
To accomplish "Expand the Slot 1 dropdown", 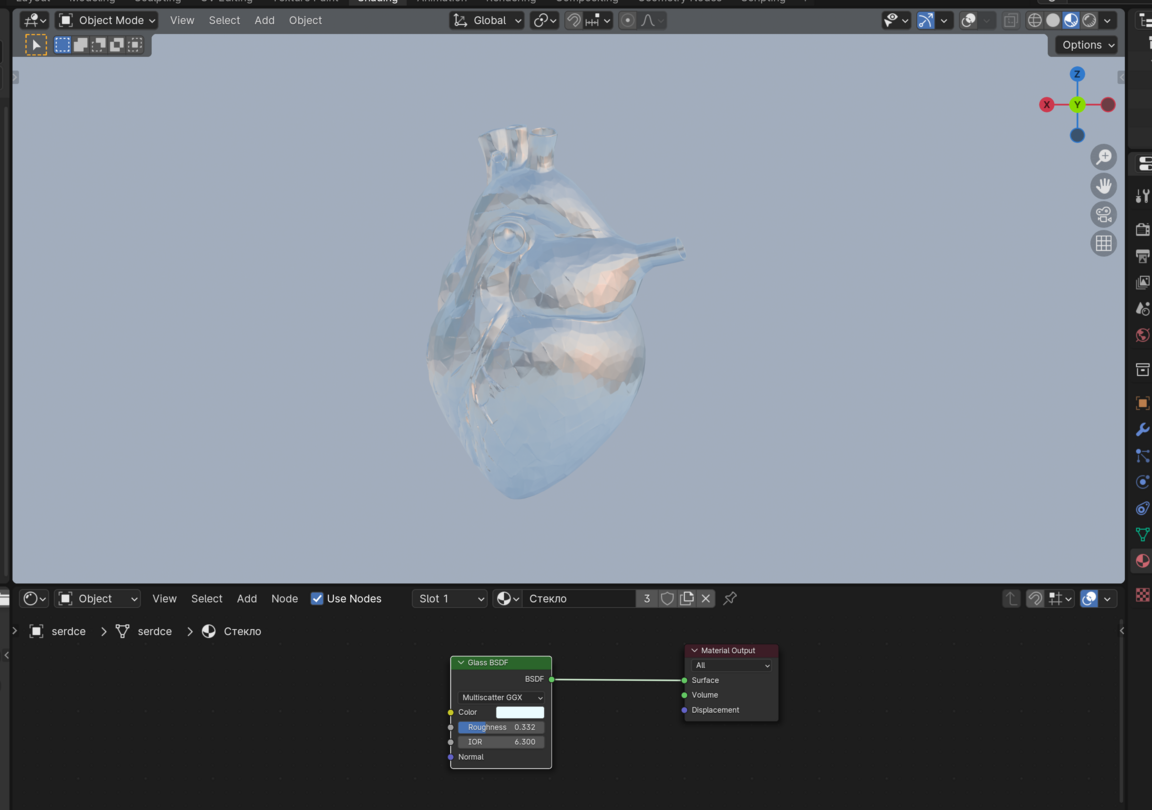I will 449,598.
